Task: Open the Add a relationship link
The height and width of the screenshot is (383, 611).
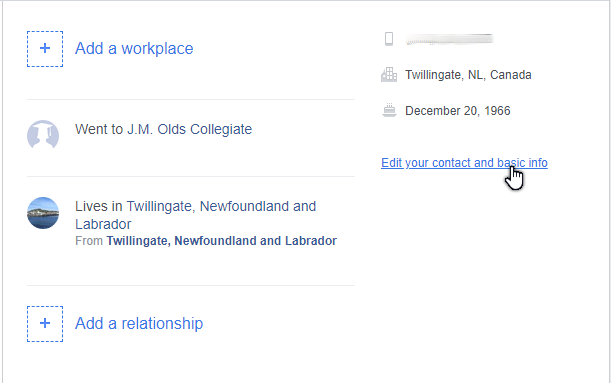Action: pyautogui.click(x=139, y=323)
